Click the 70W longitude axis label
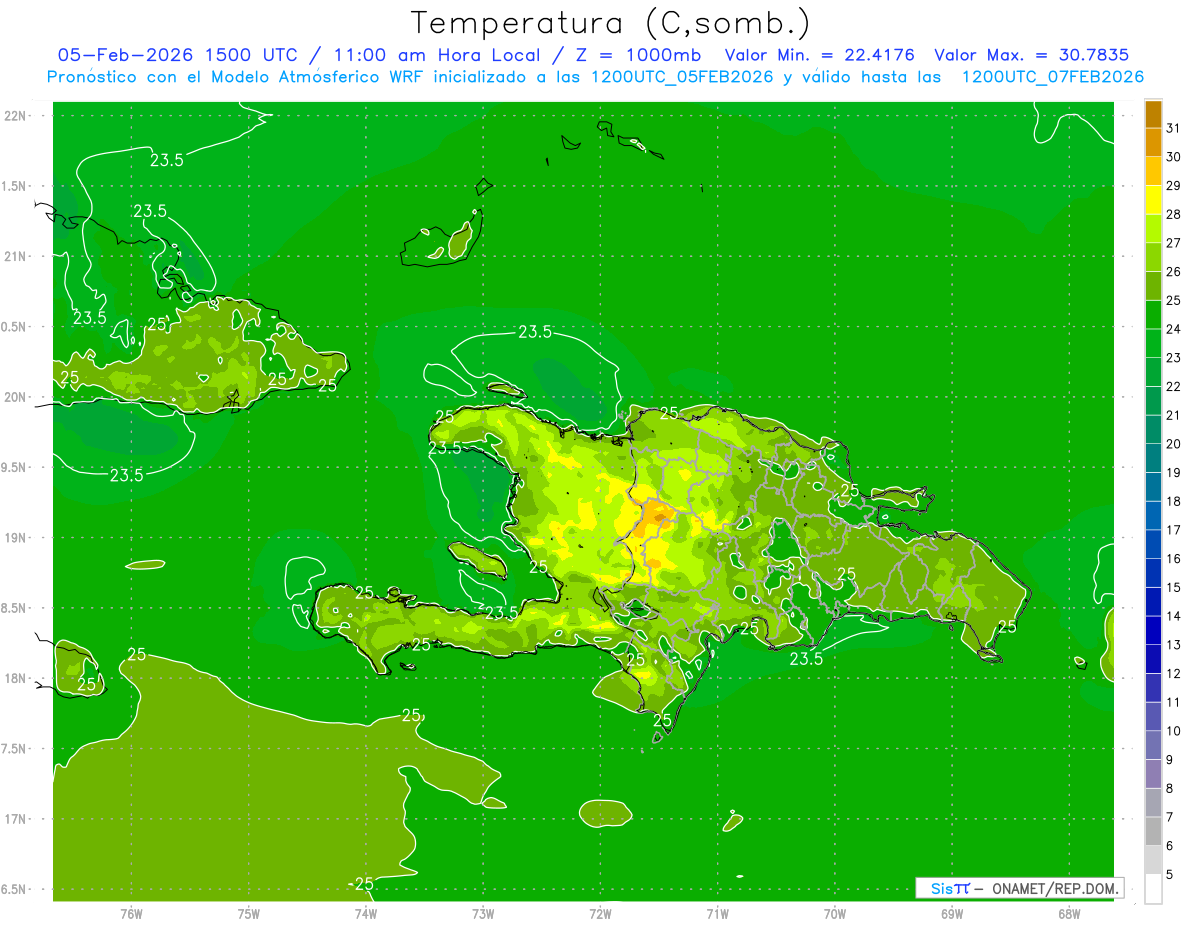 (x=835, y=914)
